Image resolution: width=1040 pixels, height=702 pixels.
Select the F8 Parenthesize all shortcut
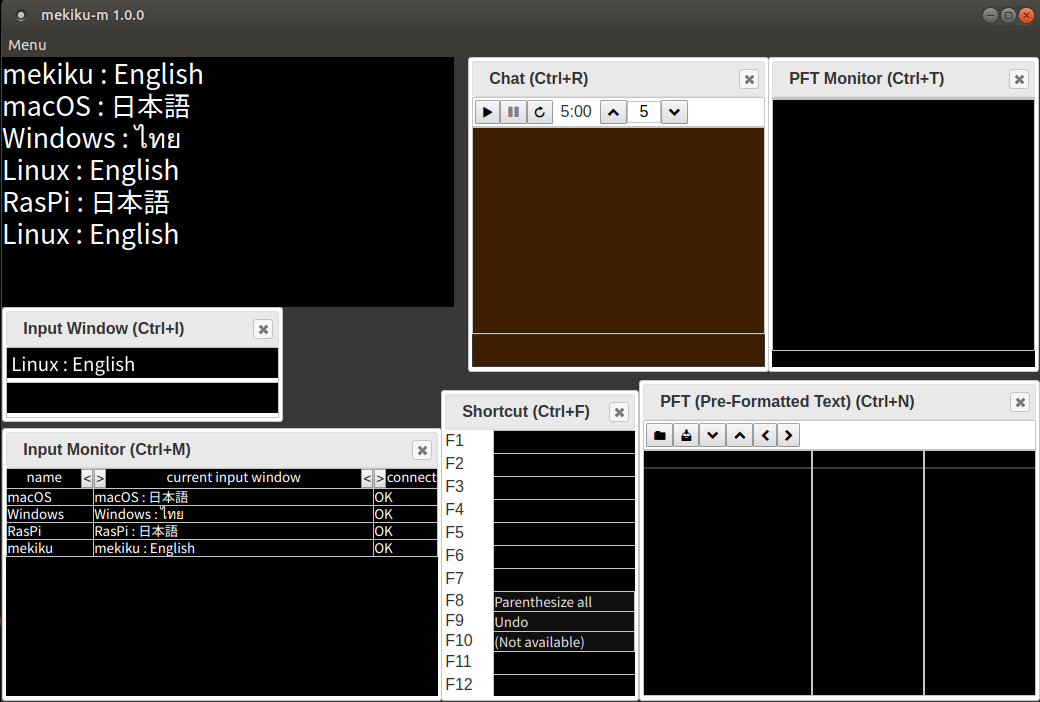click(x=564, y=602)
